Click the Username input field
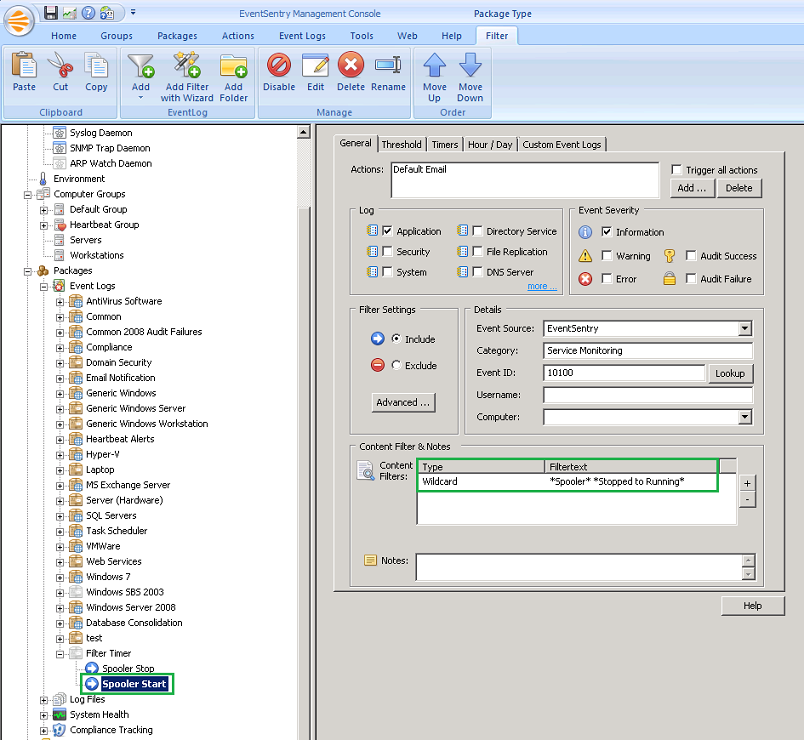 click(x=648, y=395)
